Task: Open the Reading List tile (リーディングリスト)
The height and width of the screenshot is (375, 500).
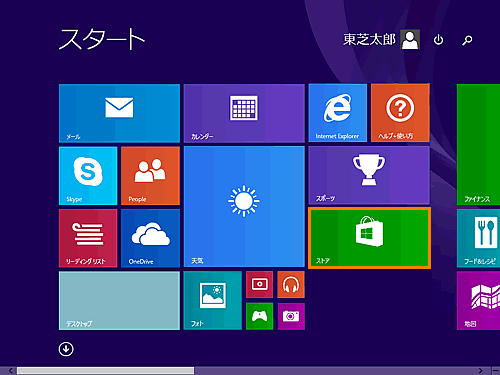Action: (88, 238)
